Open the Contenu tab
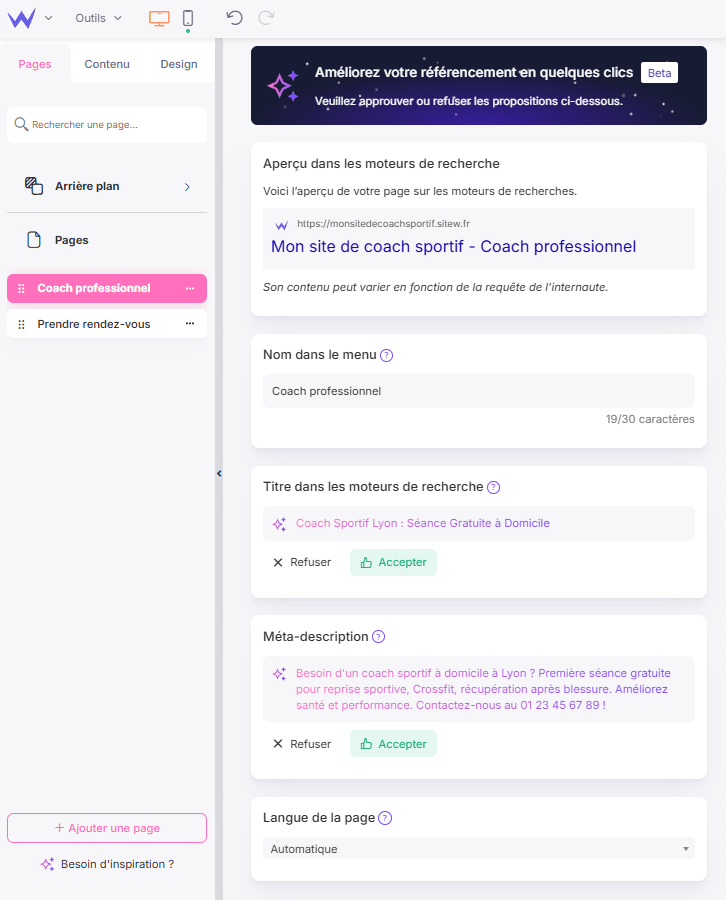Screen dimensions: 726x900 click(x=107, y=63)
